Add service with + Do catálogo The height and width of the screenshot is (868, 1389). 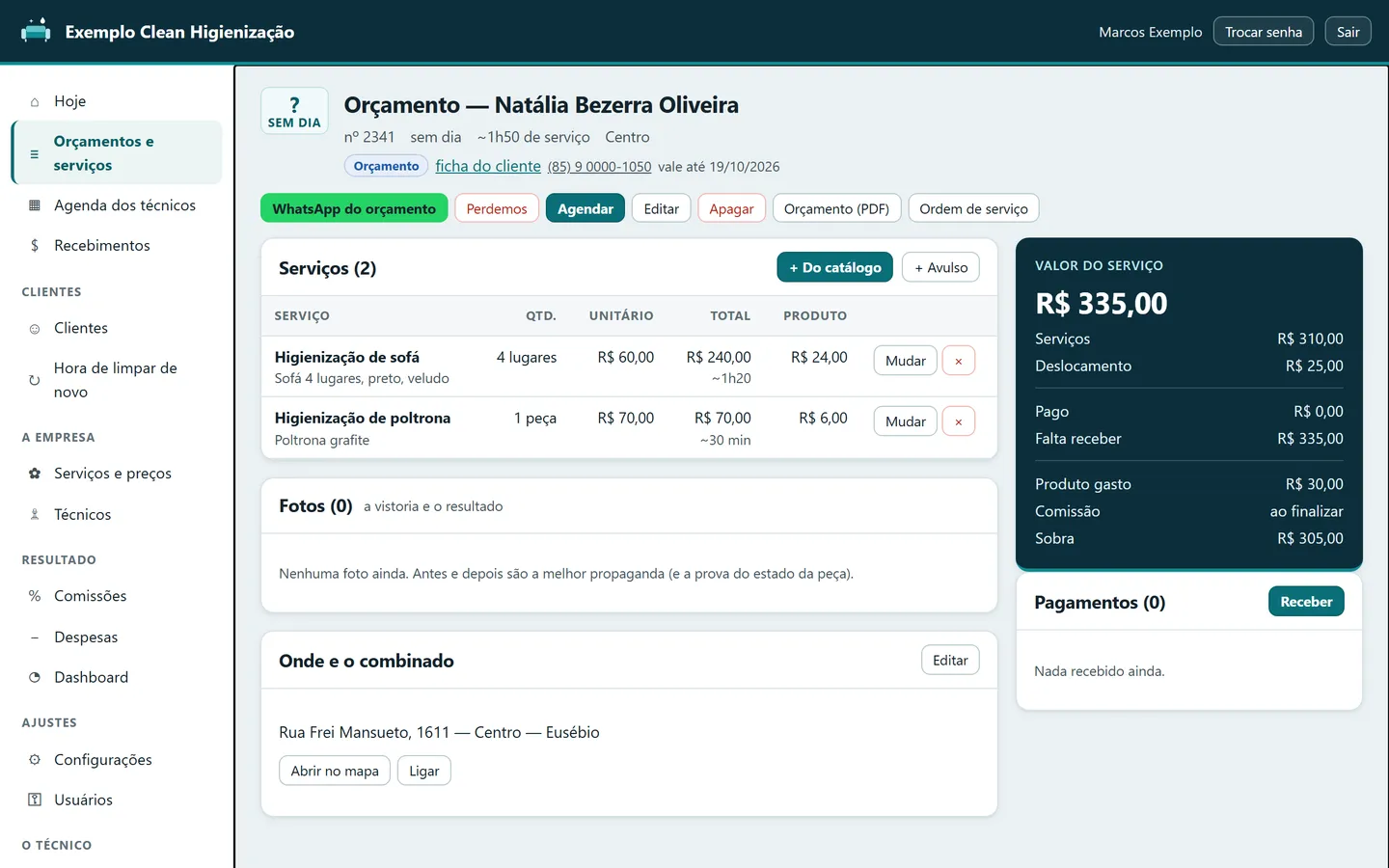[x=835, y=267]
